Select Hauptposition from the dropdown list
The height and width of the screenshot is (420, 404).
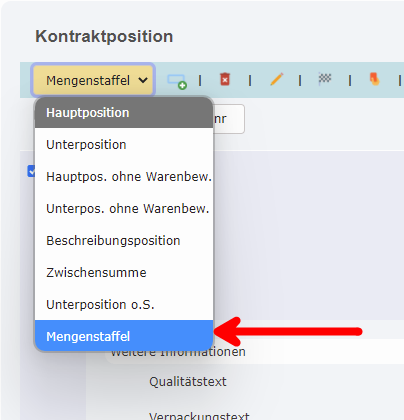(x=124, y=113)
